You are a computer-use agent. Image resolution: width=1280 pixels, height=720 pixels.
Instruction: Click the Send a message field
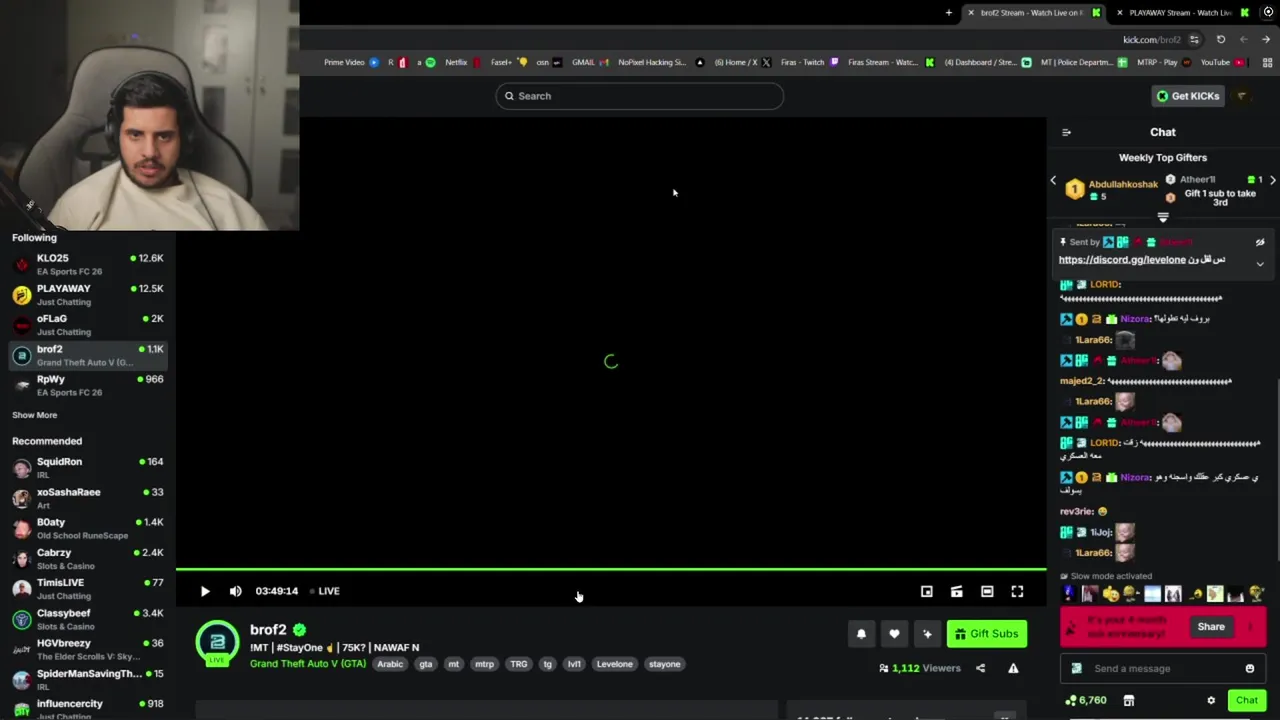[1162, 669]
